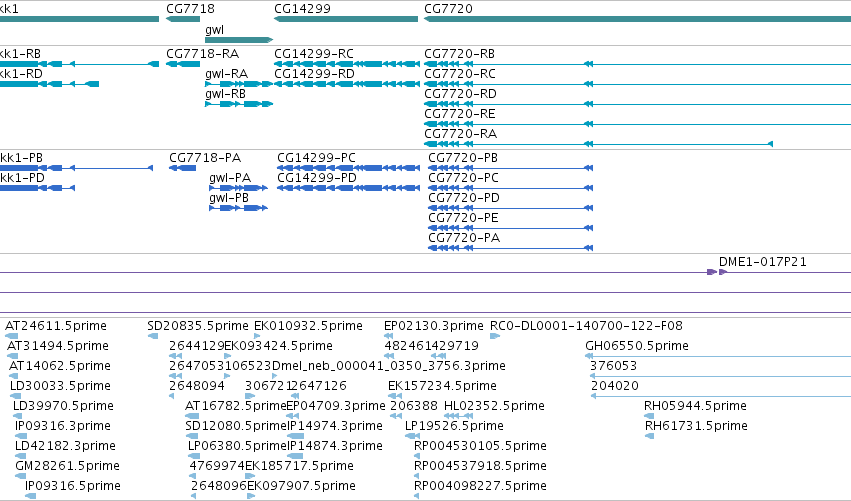This screenshot has height=501, width=851.
Task: Click the 376053 feature label
Action: point(613,366)
